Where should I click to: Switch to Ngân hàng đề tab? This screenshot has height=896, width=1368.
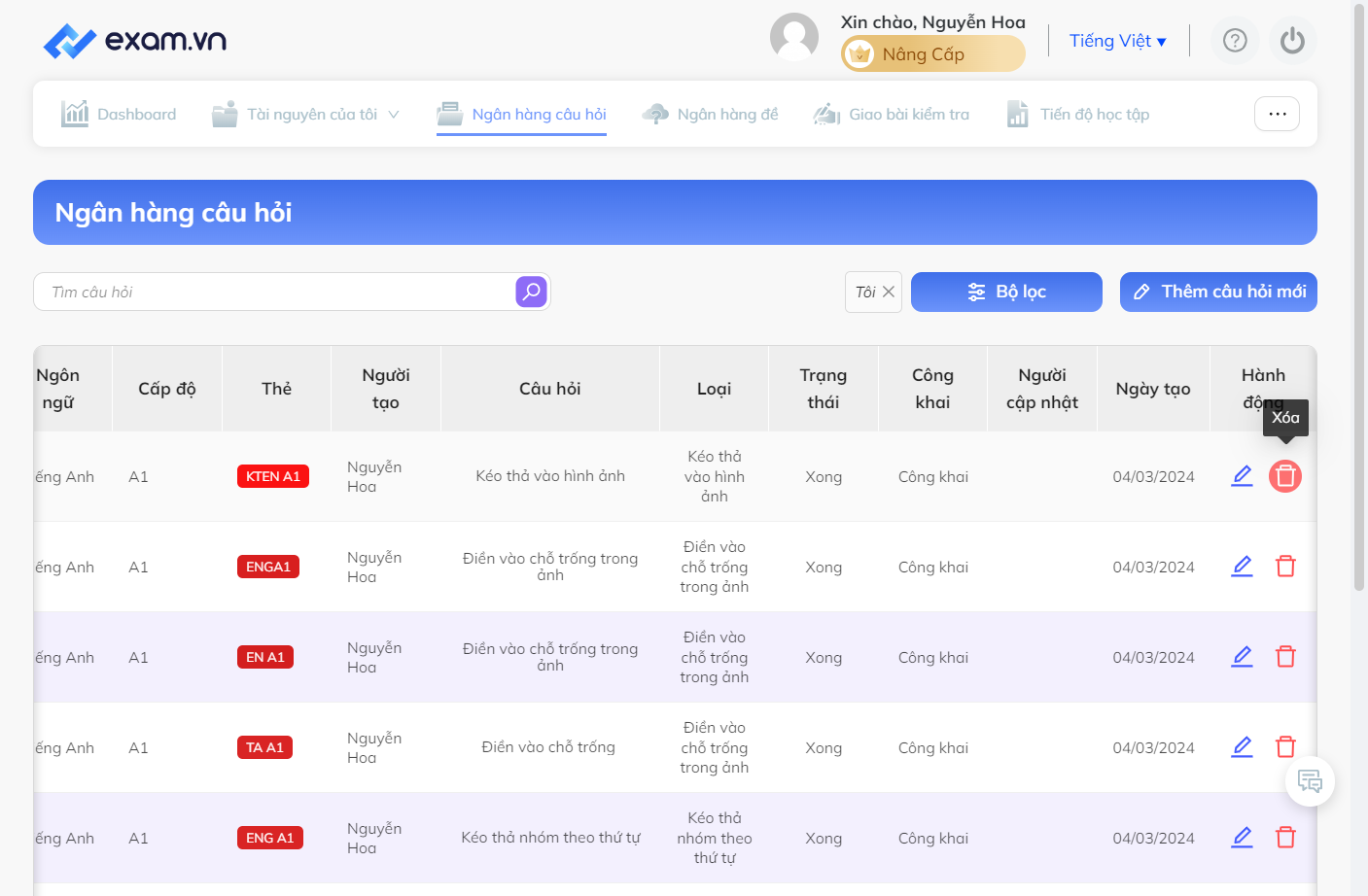710,114
